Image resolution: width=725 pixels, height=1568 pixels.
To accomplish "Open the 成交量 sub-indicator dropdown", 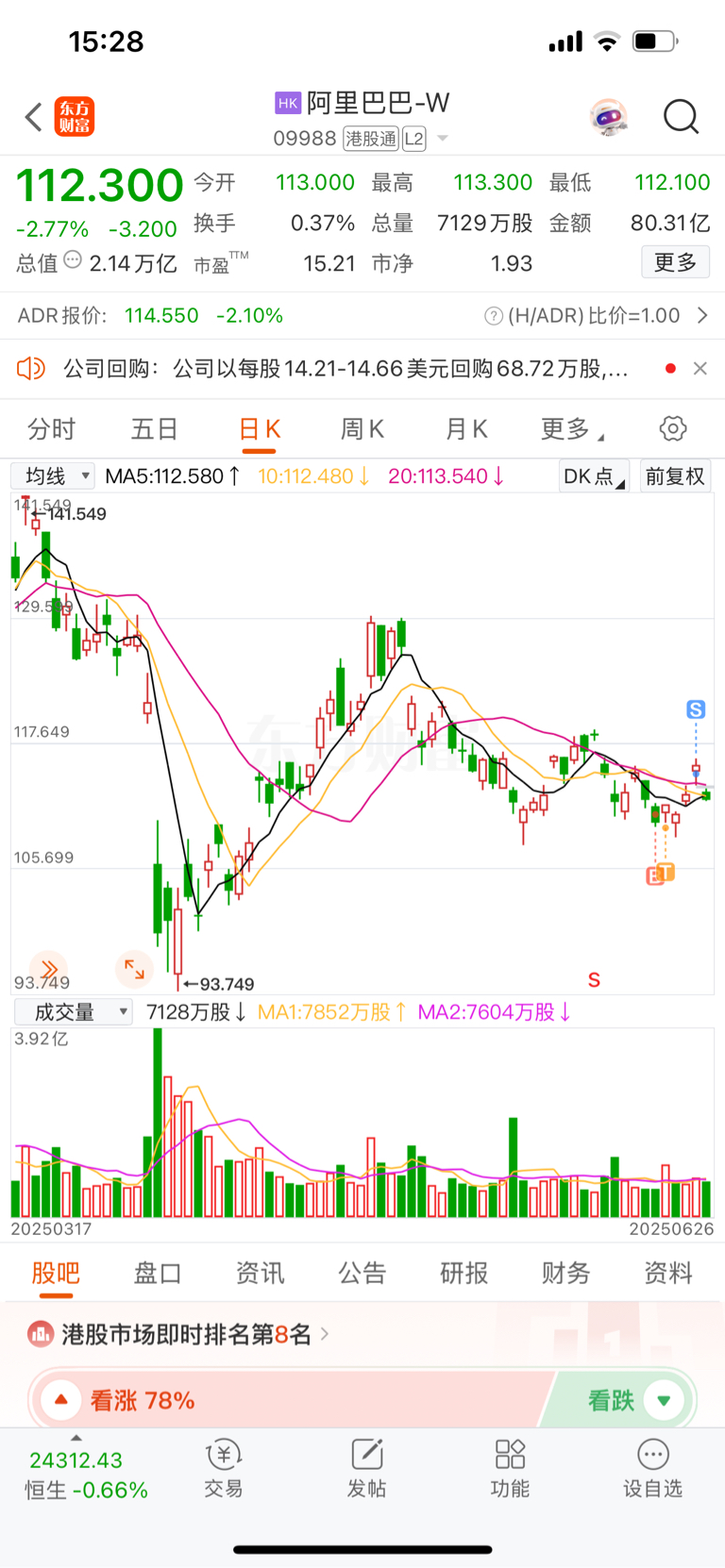I will pos(73,1012).
